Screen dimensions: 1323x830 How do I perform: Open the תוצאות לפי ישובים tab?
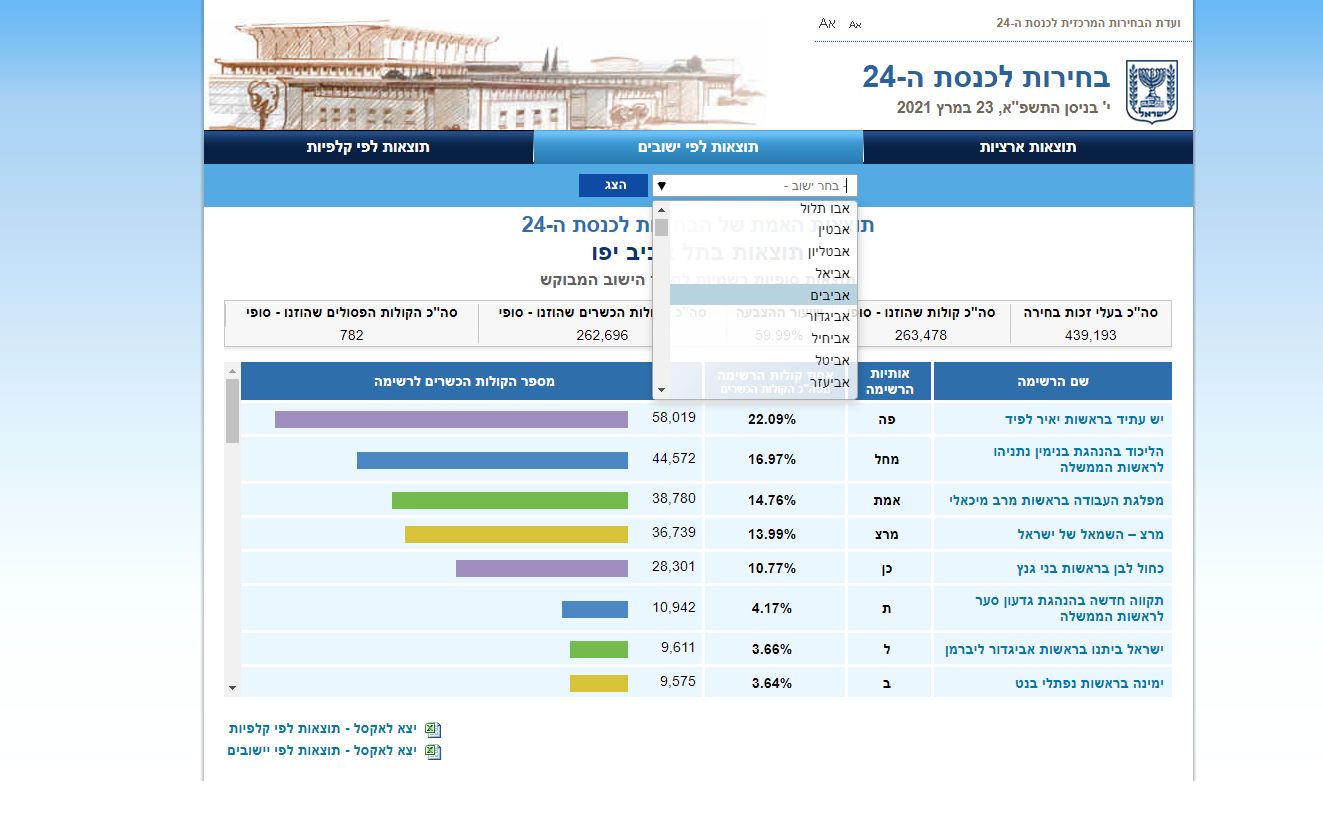coord(698,147)
